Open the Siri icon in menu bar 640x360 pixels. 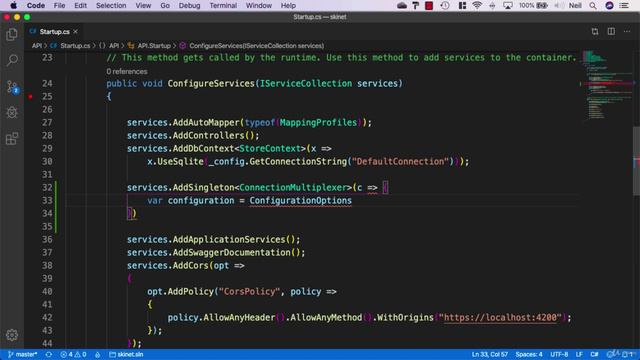click(x=609, y=5)
